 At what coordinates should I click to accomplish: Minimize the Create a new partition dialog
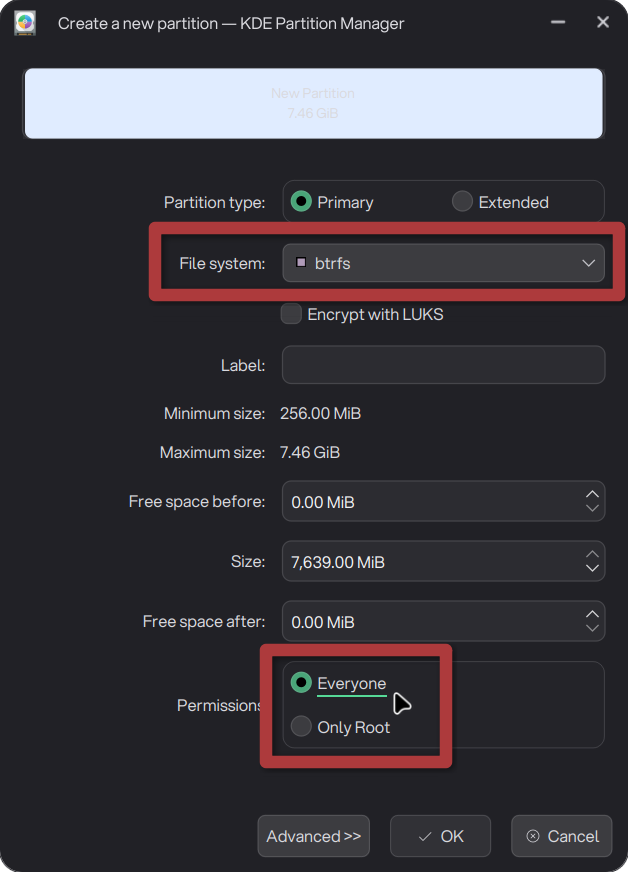(x=558, y=22)
